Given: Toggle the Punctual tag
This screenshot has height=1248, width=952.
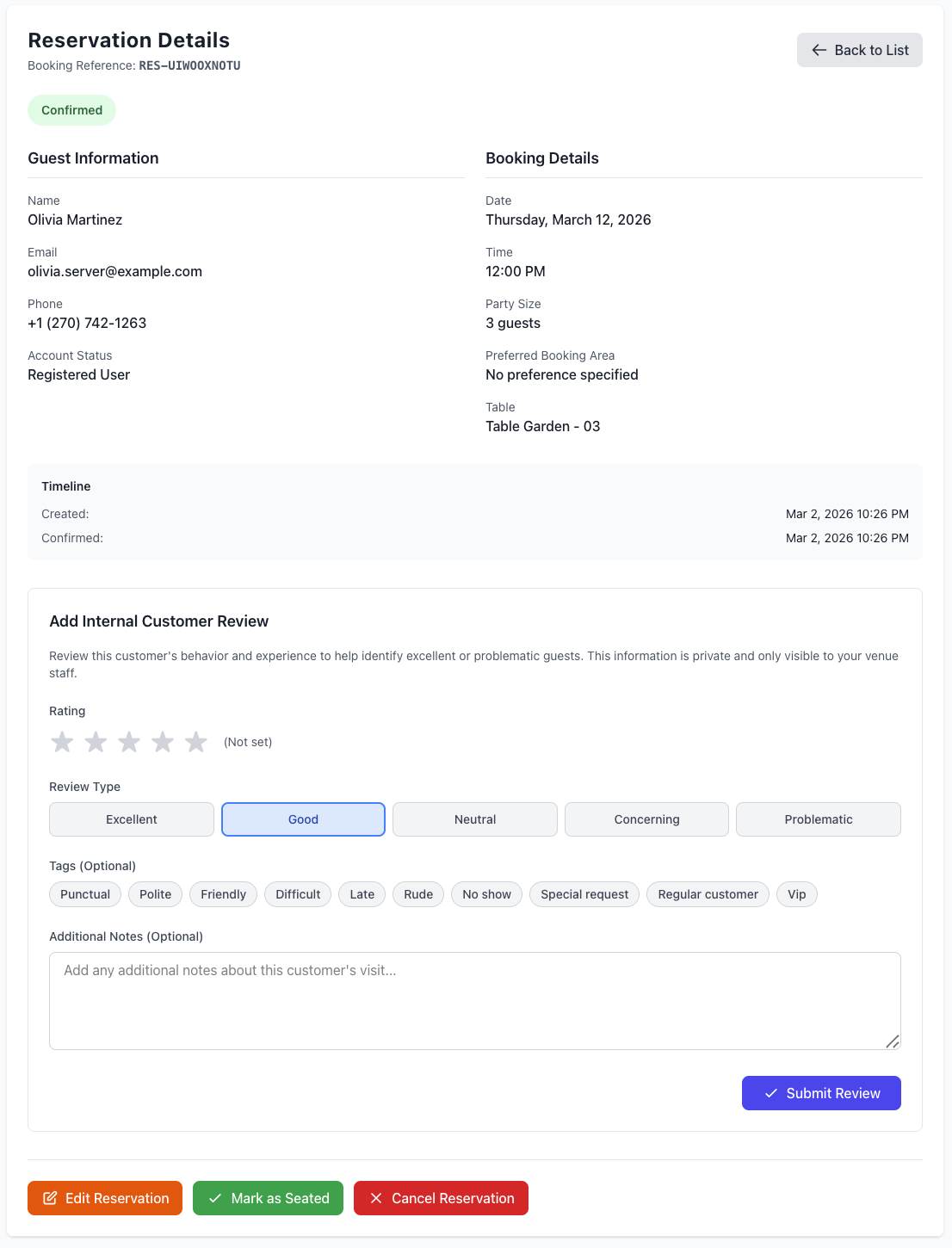Looking at the screenshot, I should [84, 894].
